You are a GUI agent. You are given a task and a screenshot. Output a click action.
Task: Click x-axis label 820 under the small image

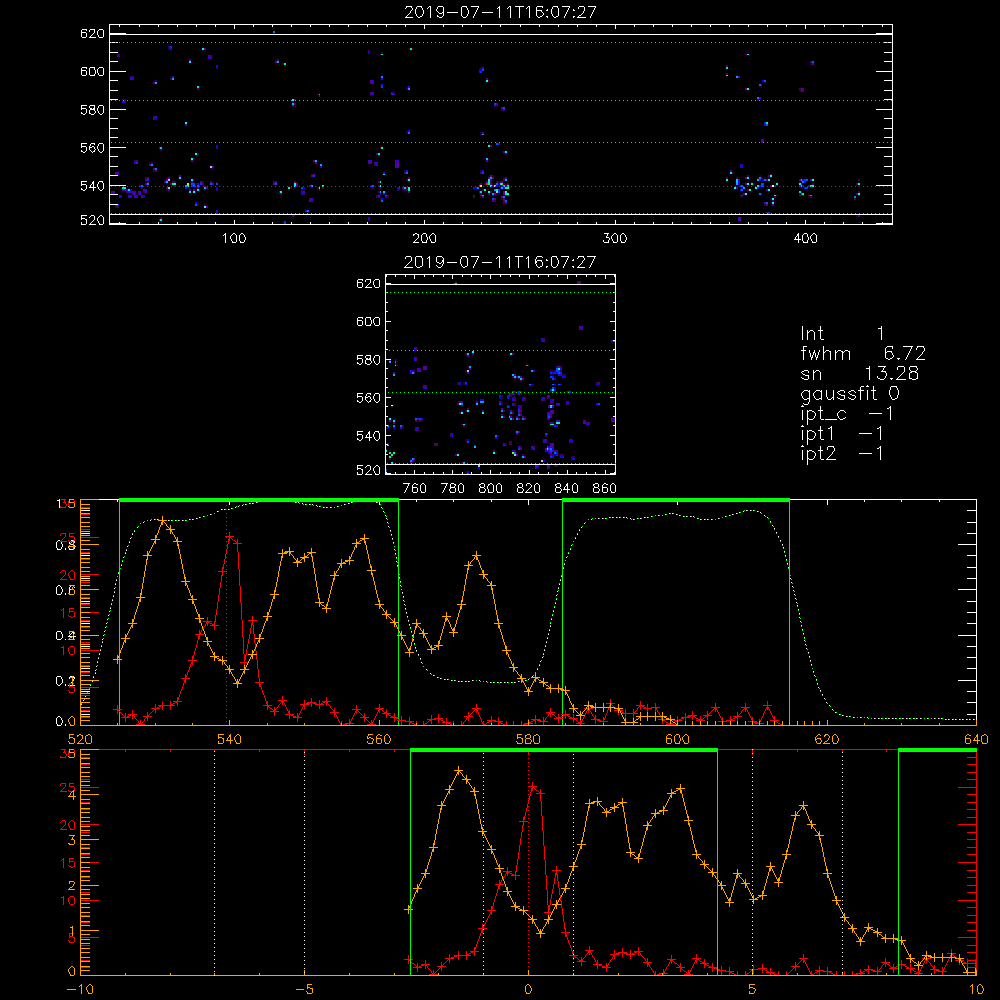coord(529,489)
